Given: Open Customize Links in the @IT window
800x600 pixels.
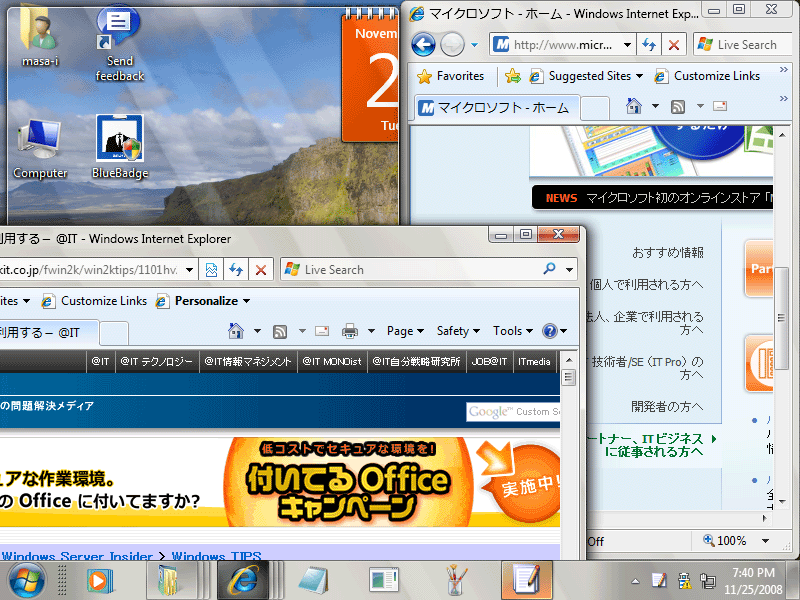Looking at the screenshot, I should [x=94, y=301].
